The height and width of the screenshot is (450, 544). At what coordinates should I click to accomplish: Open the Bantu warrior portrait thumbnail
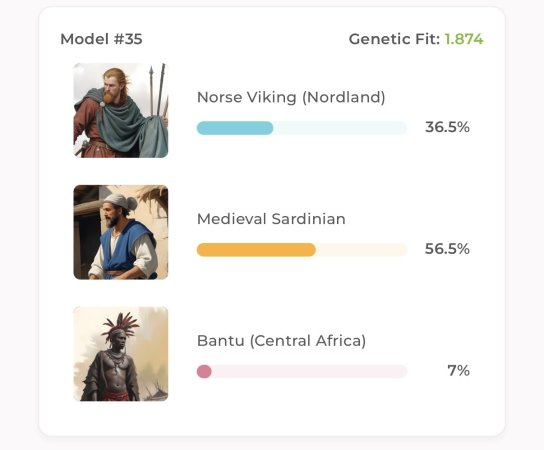[121, 354]
